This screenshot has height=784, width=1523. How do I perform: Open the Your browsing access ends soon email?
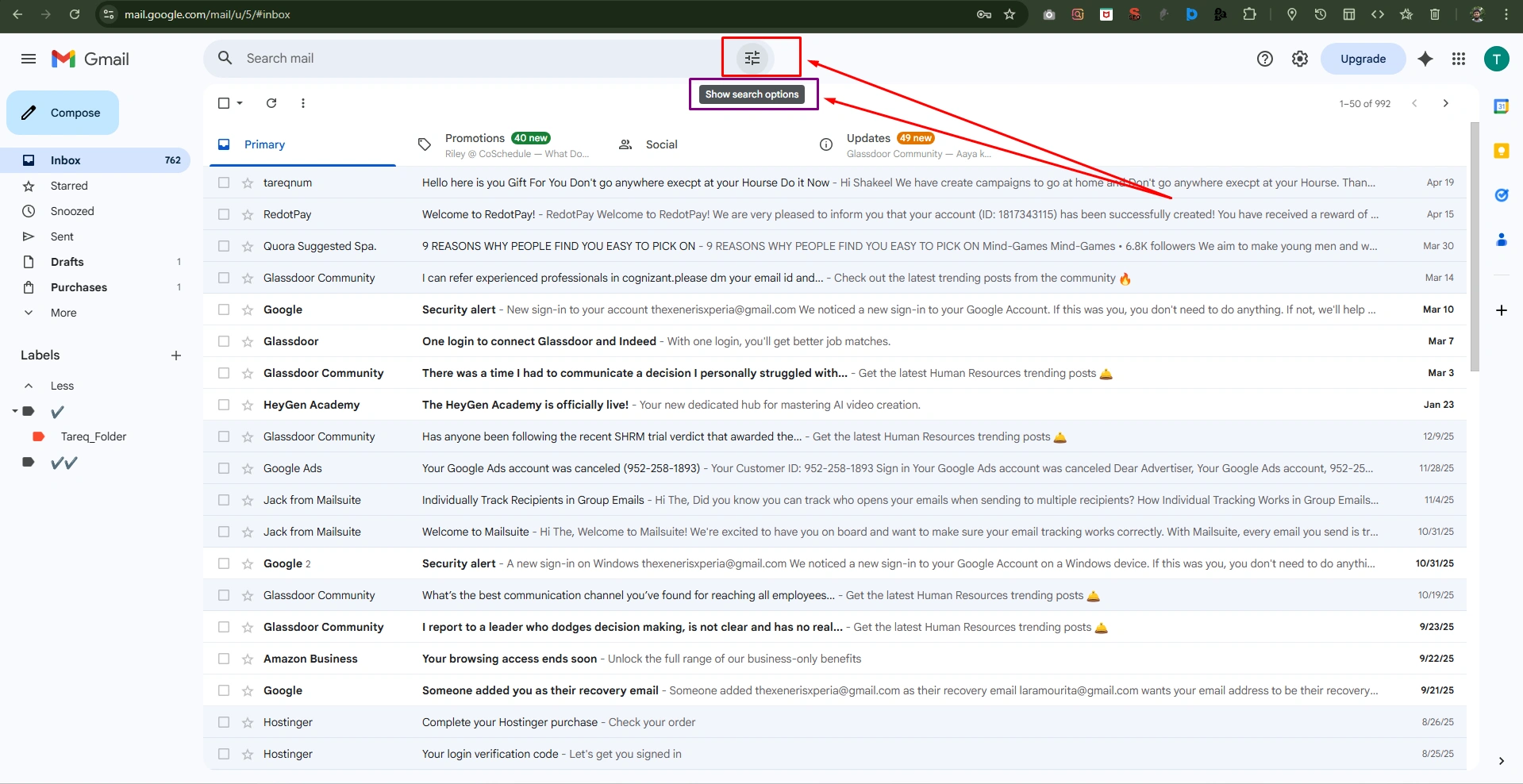[835, 659]
